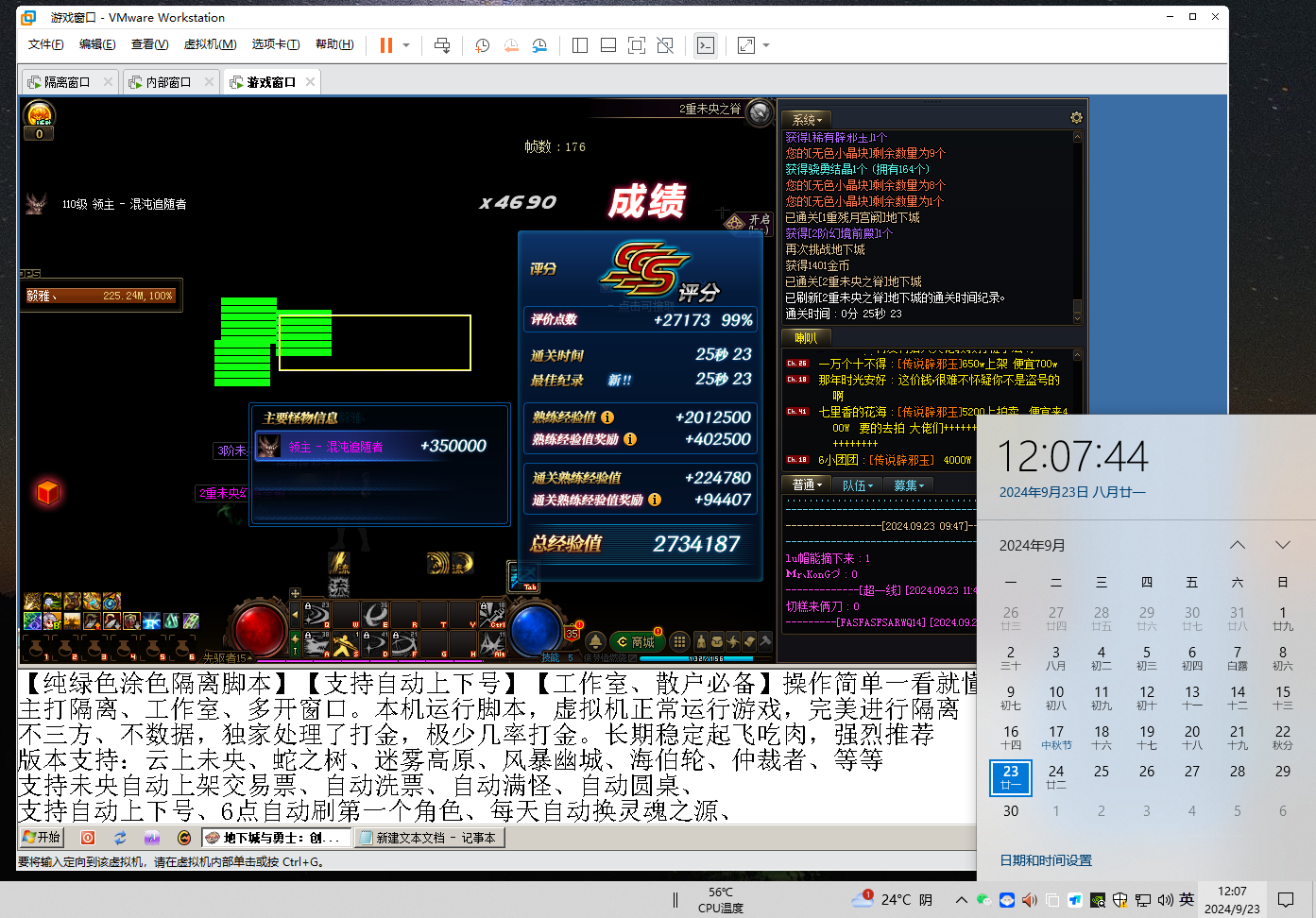Screen dimensions: 1316x918
Task: Click the taskbar clock 12:07
Action: click(x=1232, y=899)
